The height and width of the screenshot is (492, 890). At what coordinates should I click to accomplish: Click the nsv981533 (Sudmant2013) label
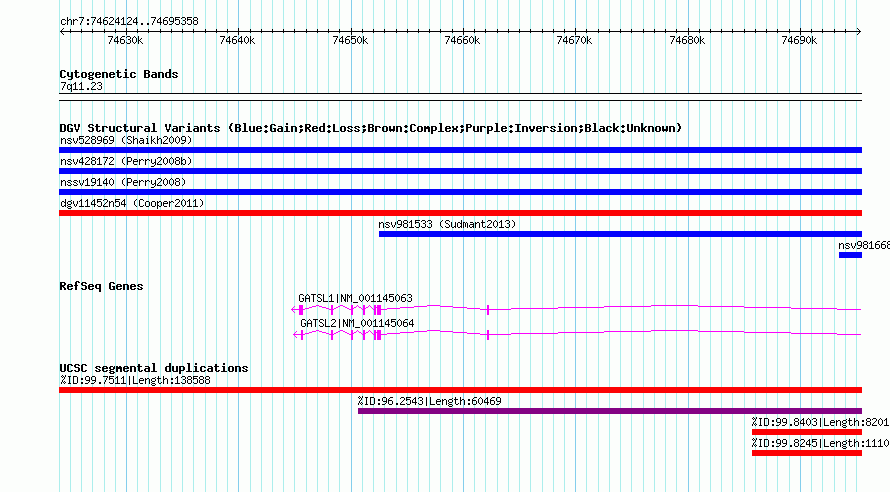(x=447, y=224)
